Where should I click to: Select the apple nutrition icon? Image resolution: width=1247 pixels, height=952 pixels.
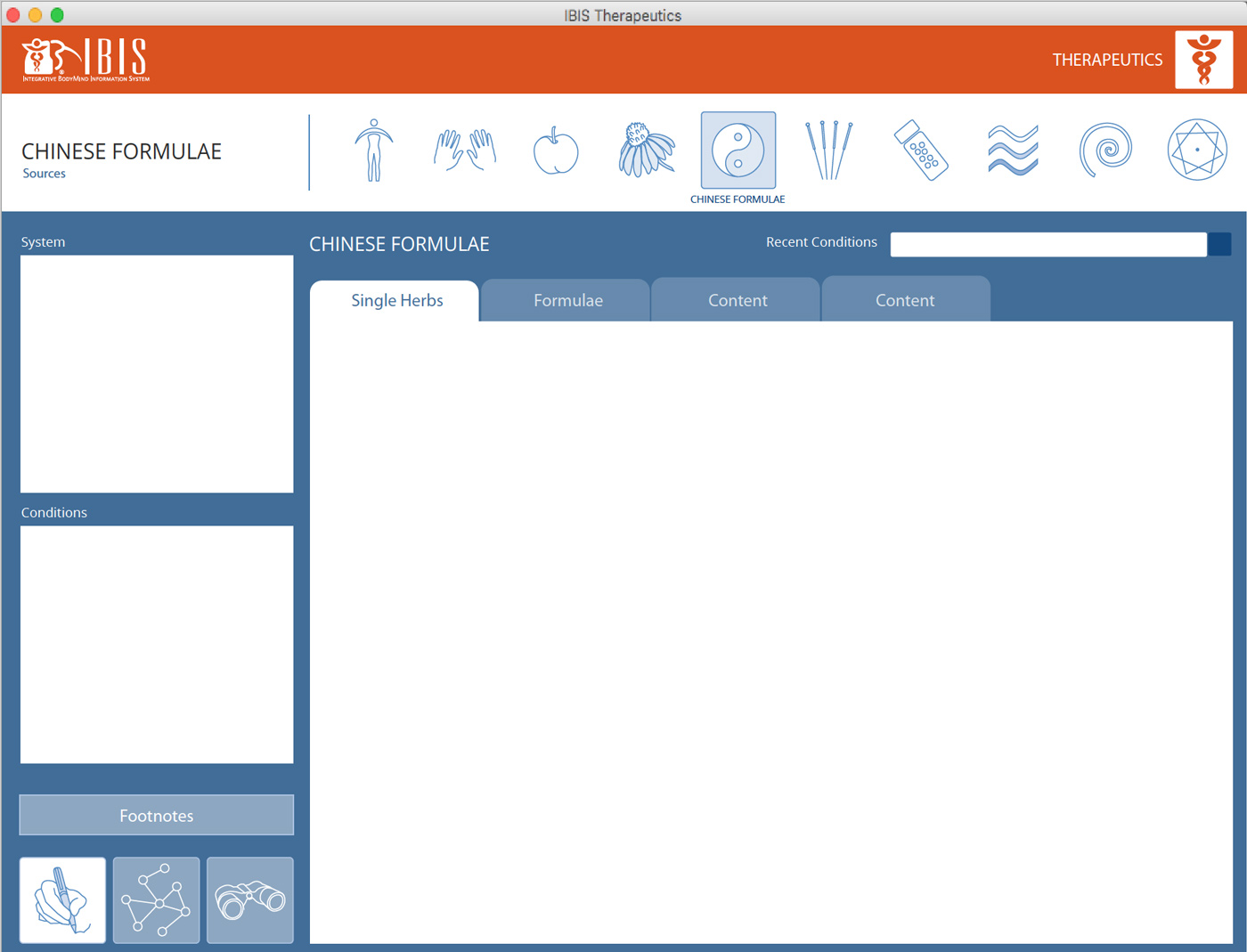pyautogui.click(x=556, y=151)
